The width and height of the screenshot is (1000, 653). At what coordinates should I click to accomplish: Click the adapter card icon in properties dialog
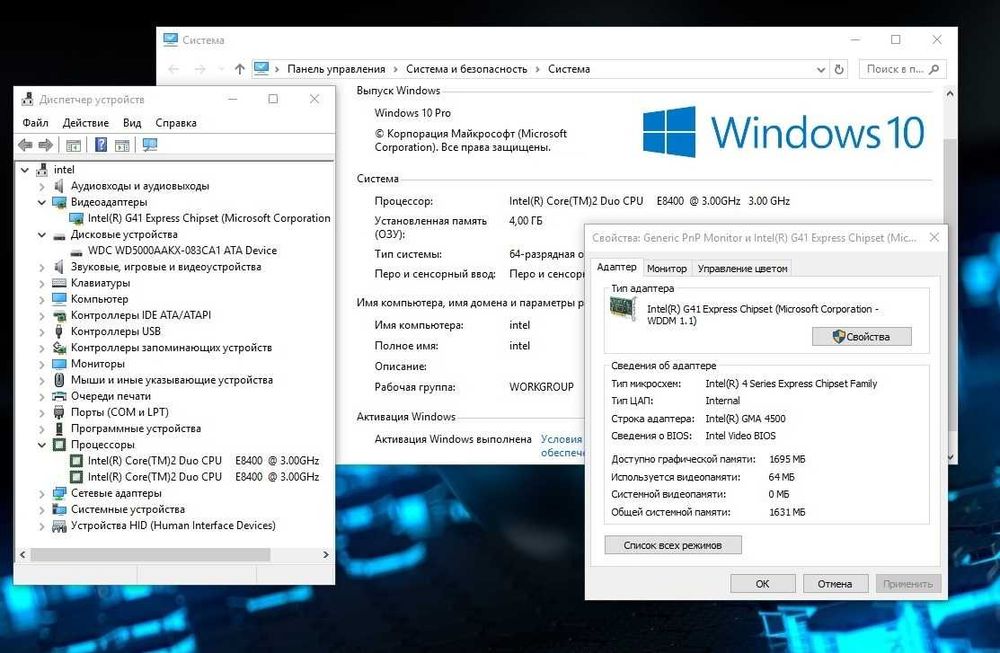tap(623, 309)
